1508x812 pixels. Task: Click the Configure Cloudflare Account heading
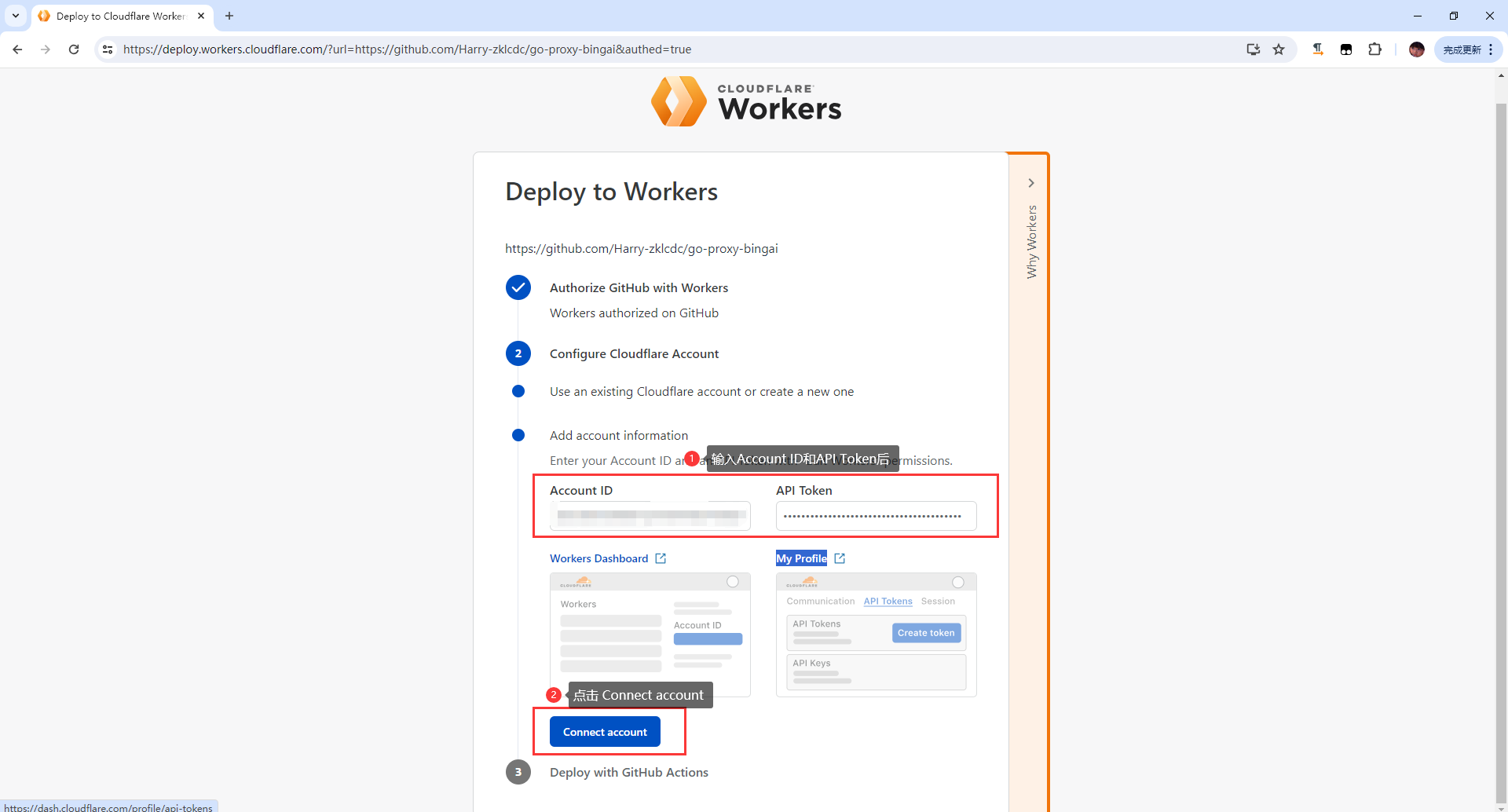(634, 354)
